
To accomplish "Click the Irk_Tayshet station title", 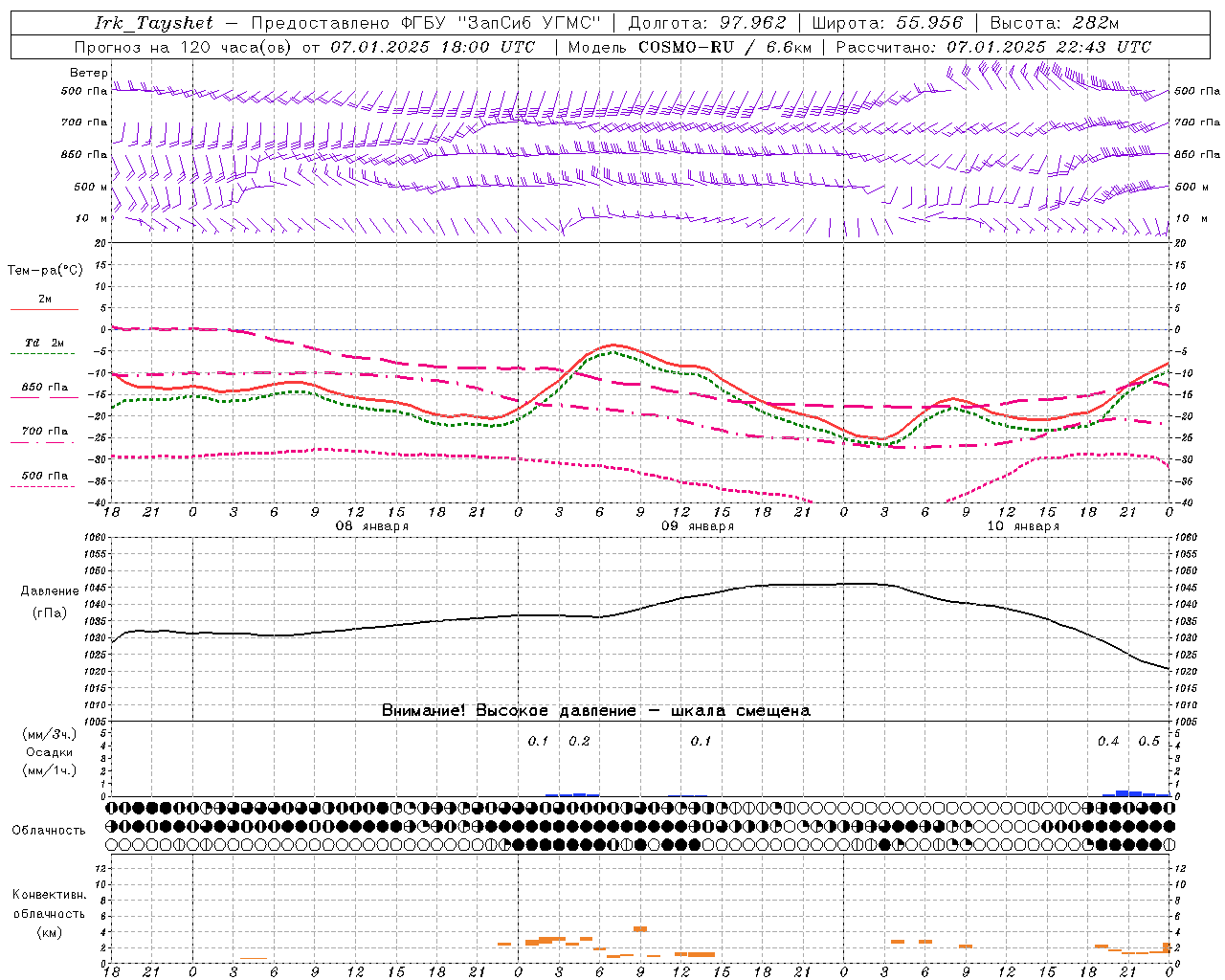I will click(154, 23).
